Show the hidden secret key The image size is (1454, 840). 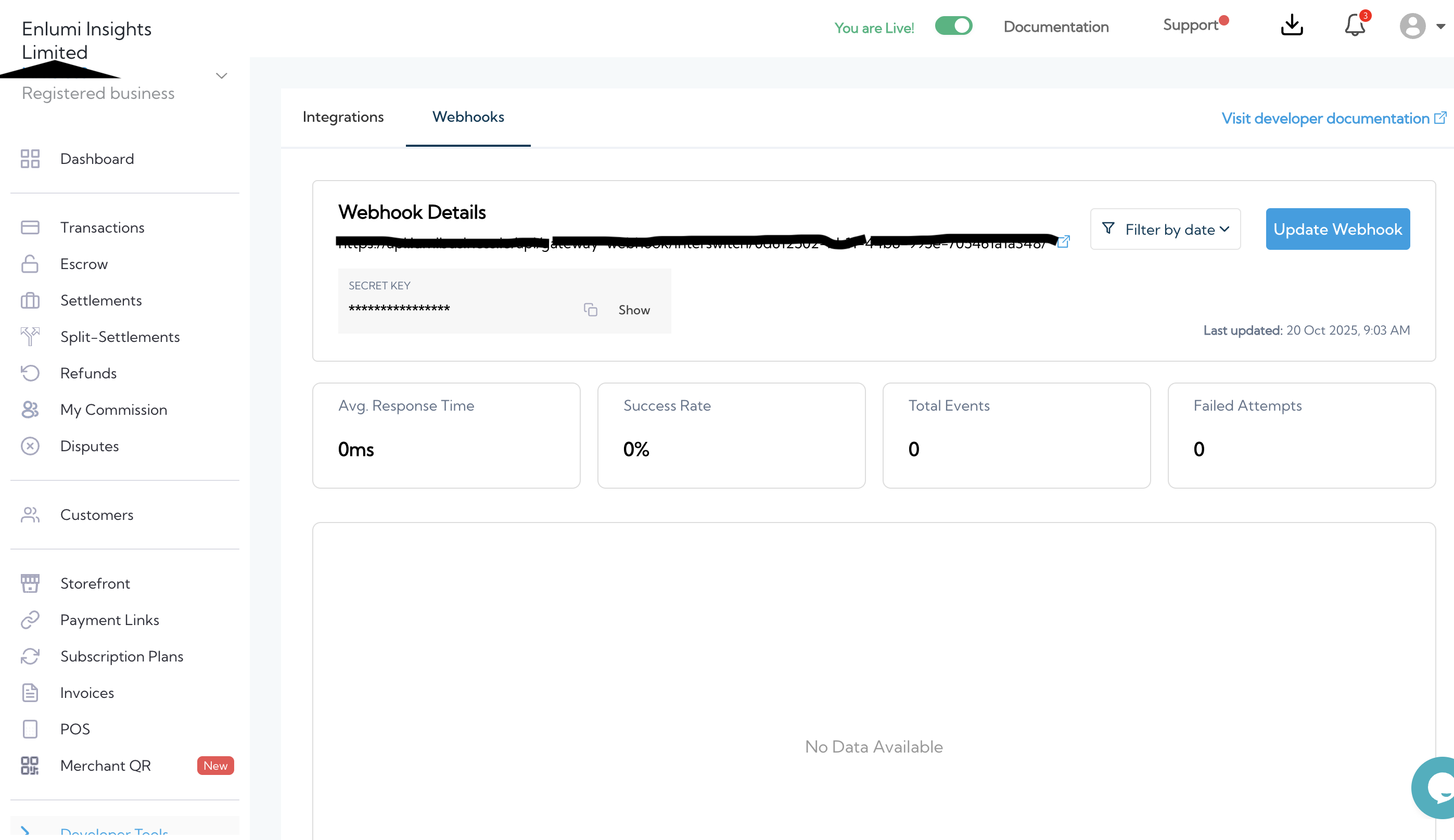tap(634, 310)
